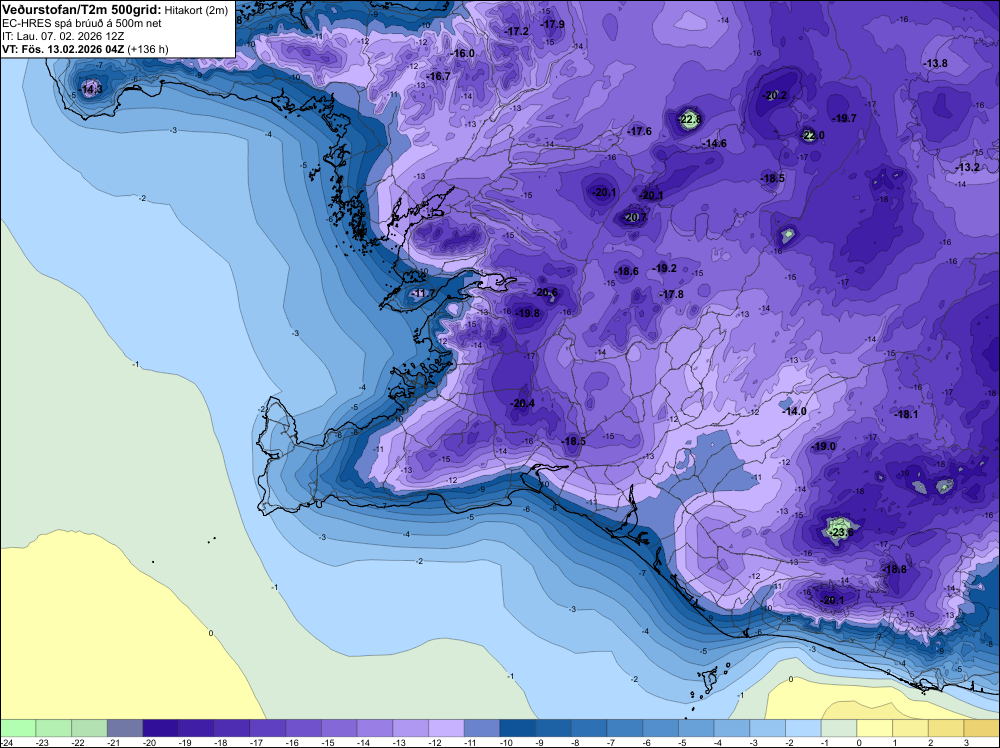Select the pale yellow legend swatch labeled 0

click(875, 728)
